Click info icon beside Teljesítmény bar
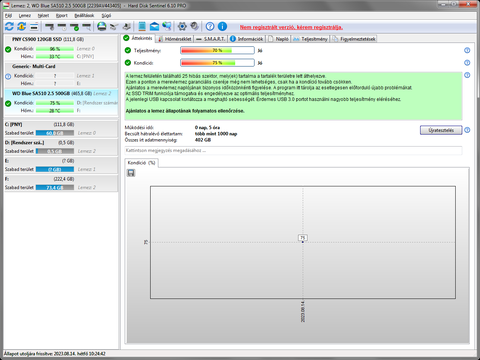 467,50
